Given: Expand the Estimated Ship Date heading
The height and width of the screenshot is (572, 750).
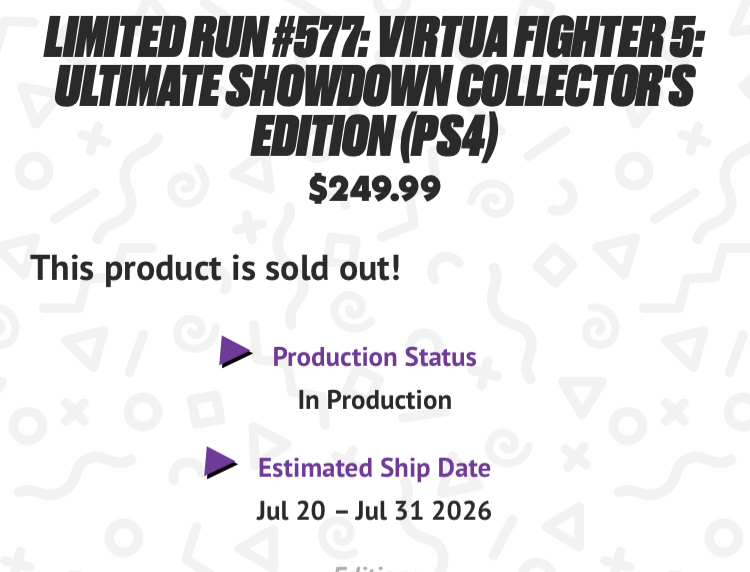Looking at the screenshot, I should click(374, 468).
